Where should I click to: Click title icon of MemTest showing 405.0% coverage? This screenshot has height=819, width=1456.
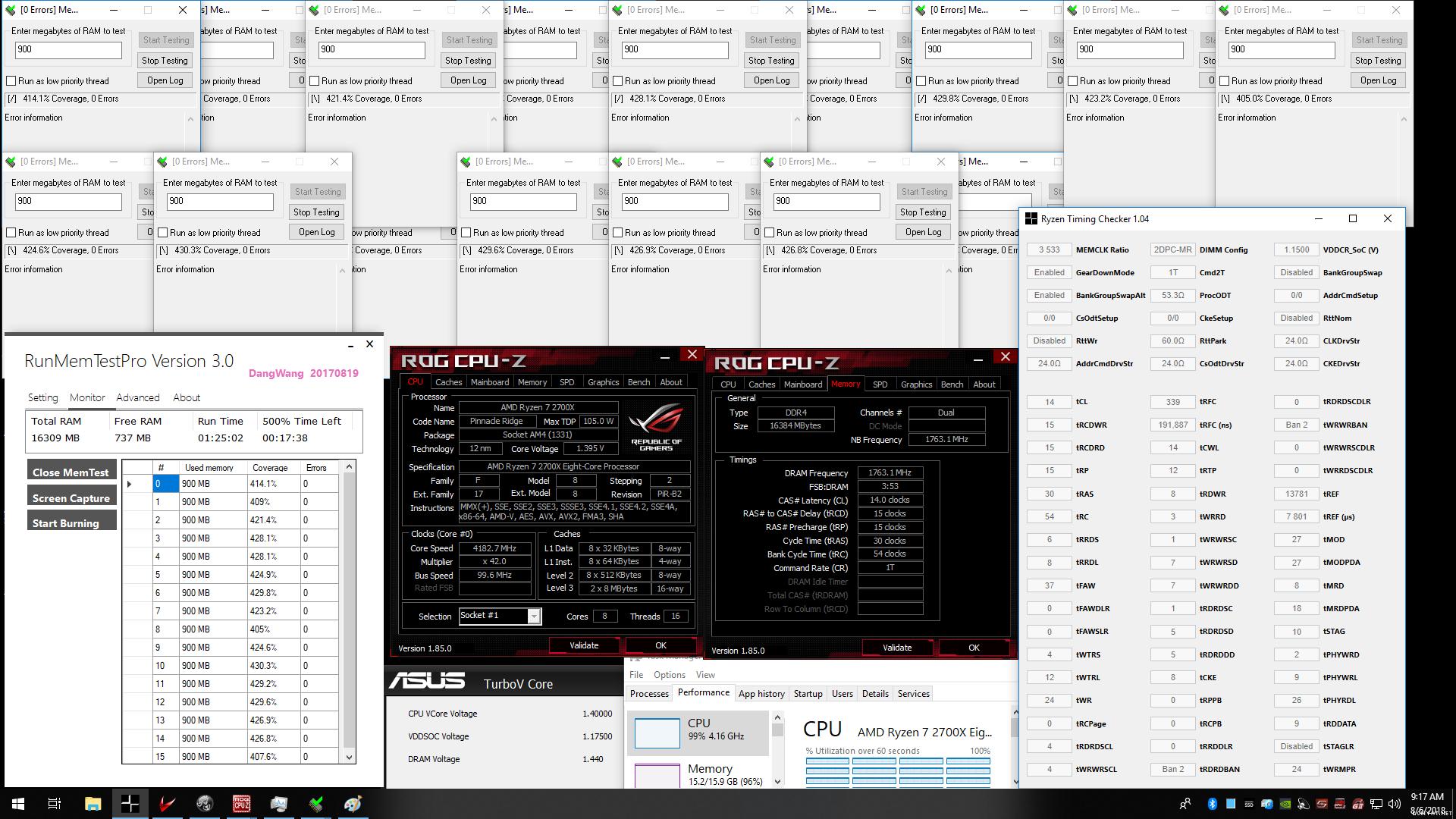tap(1225, 10)
